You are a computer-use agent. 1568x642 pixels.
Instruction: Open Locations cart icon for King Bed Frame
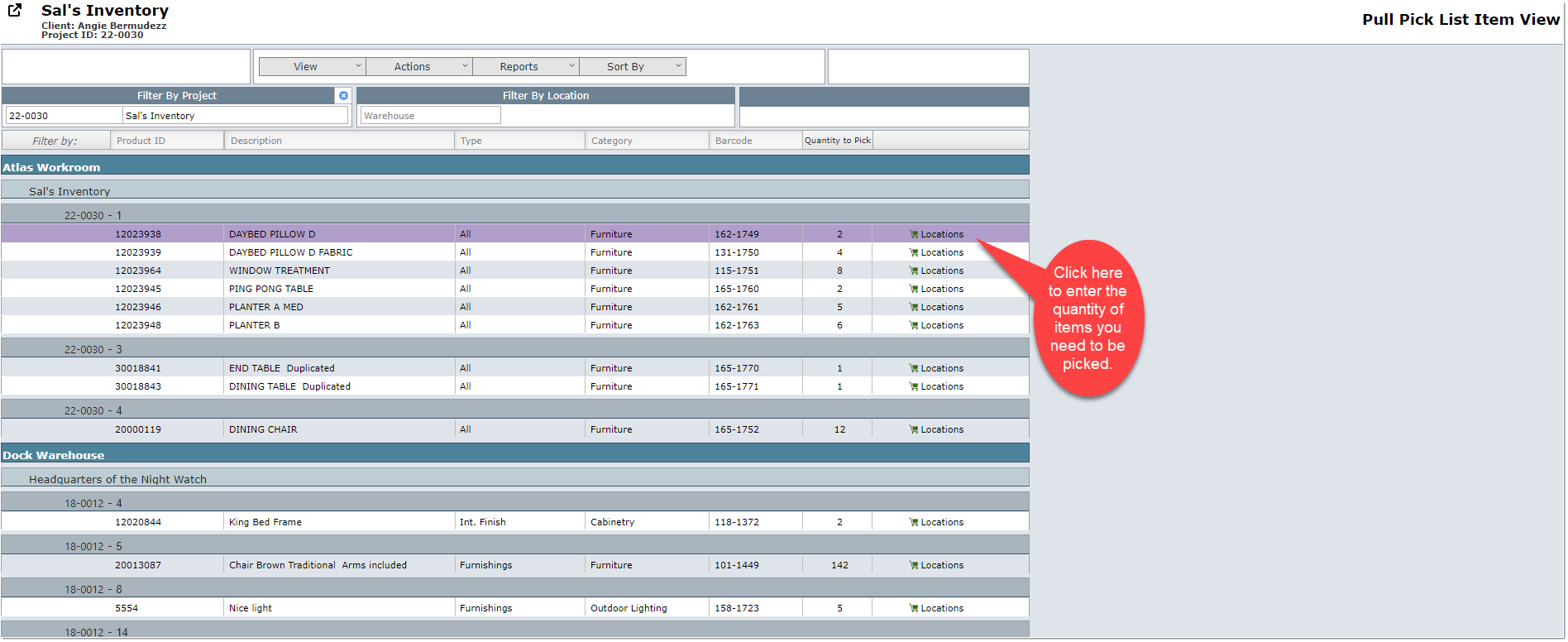[x=914, y=522]
